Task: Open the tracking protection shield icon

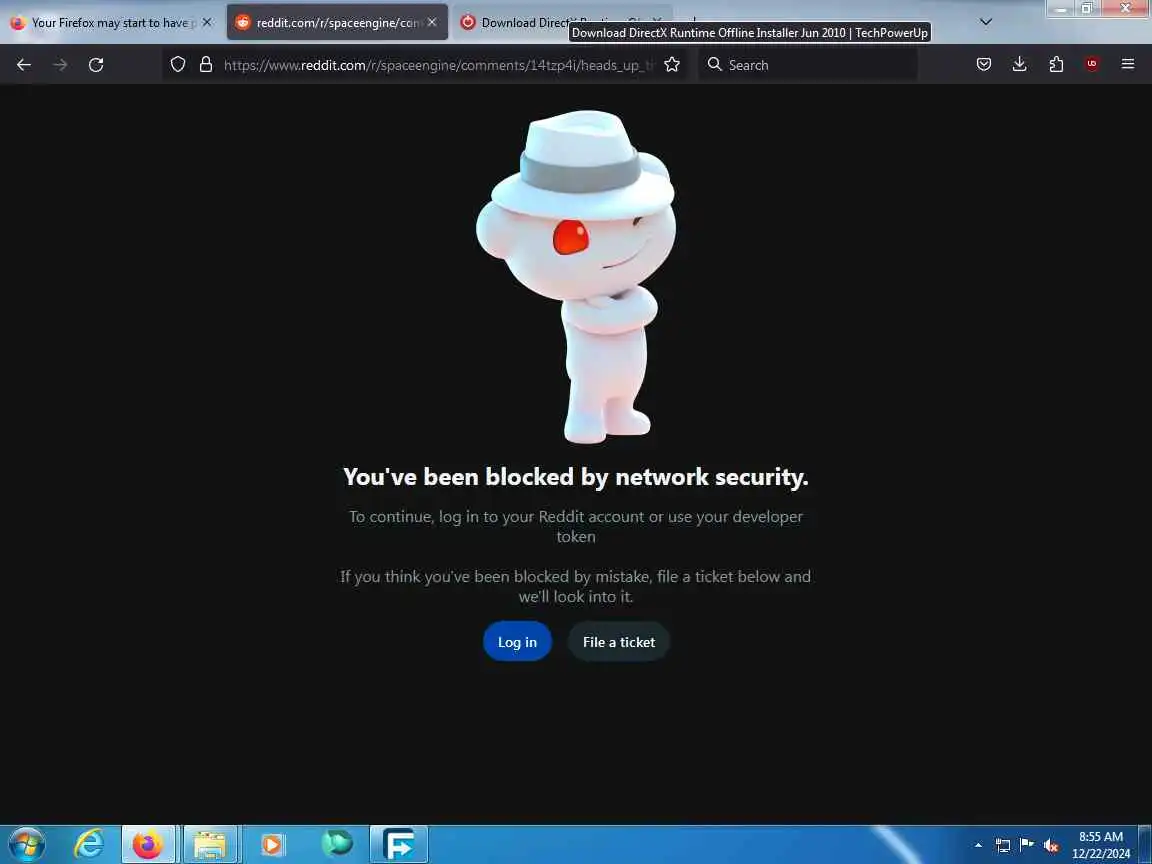Action: pos(178,65)
